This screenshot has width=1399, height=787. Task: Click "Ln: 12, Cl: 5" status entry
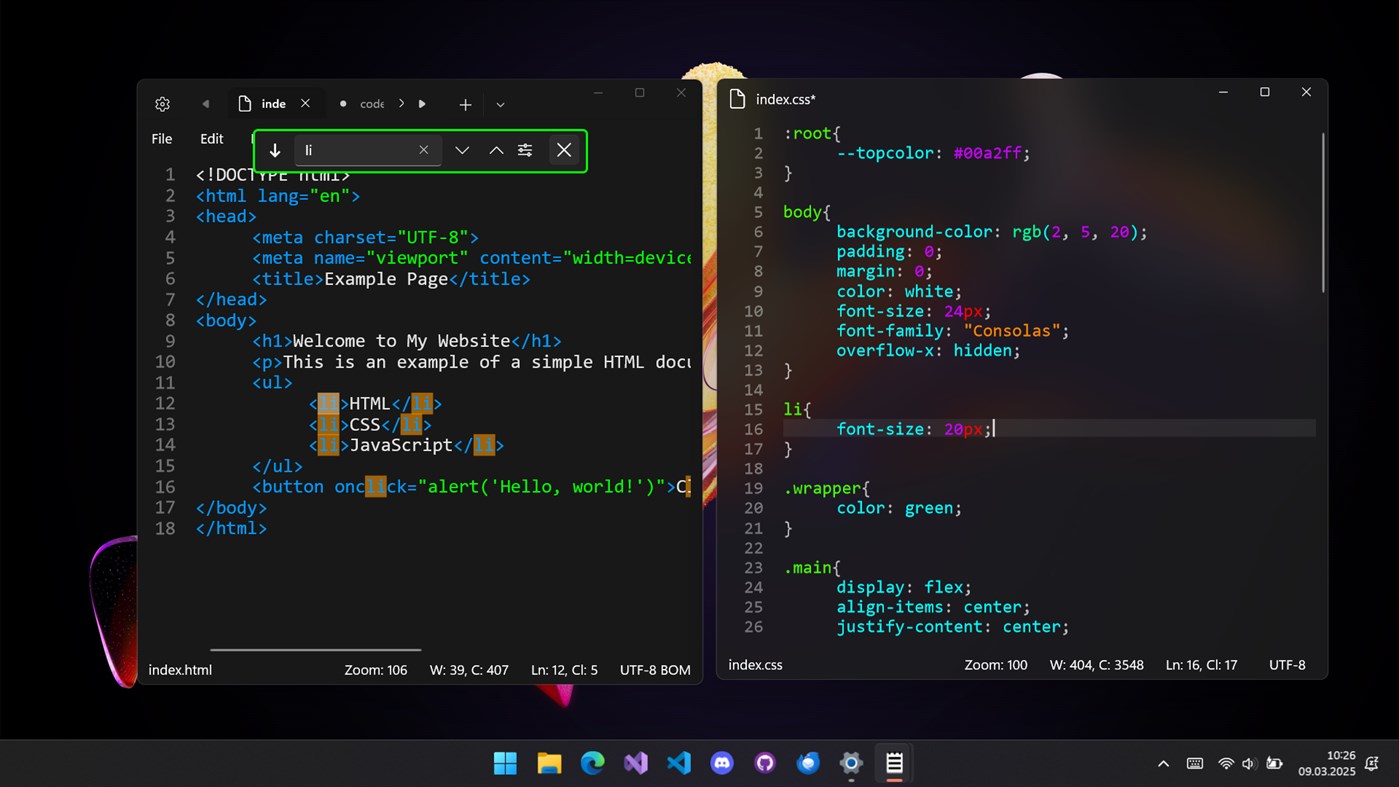pos(564,670)
